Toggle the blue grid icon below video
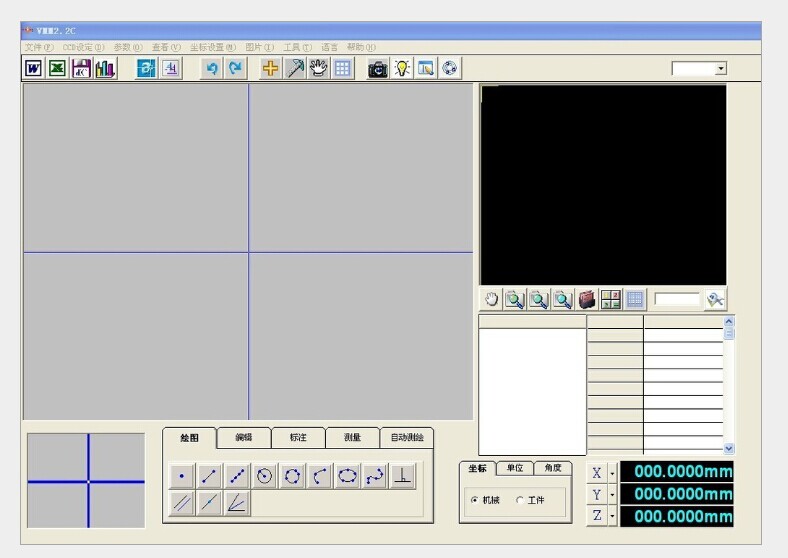 [635, 300]
